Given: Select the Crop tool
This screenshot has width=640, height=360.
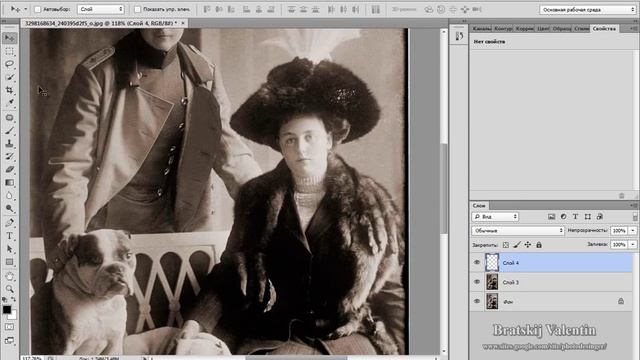Looking at the screenshot, I should tap(9, 90).
